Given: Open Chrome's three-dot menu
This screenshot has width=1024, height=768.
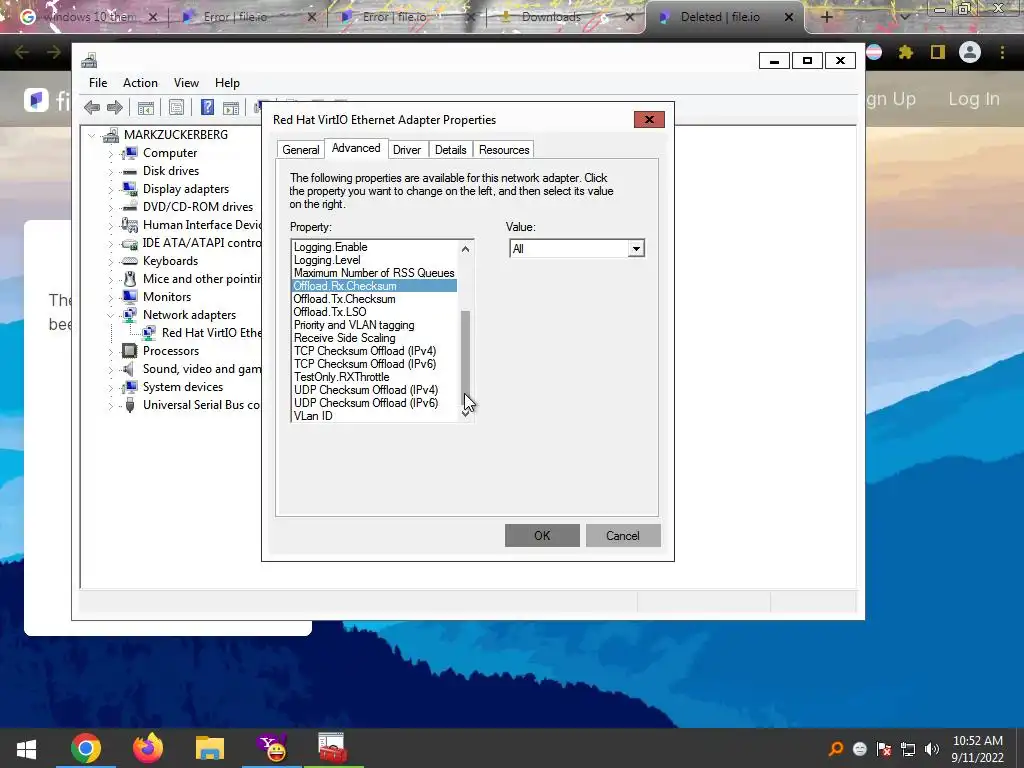Looking at the screenshot, I should 1002,52.
